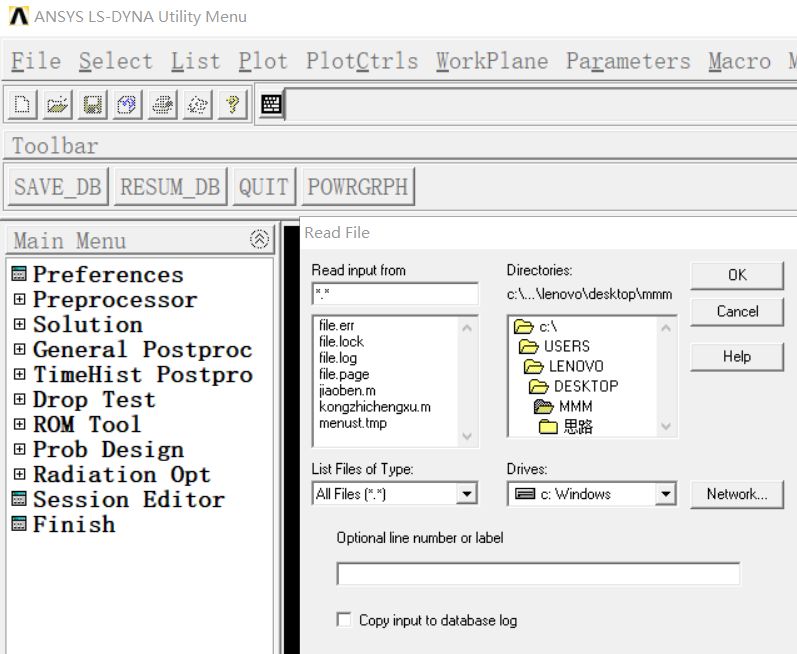Viewport: 797px width, 654px height.
Task: Select menust.tmp in the file list
Action: pos(352,423)
